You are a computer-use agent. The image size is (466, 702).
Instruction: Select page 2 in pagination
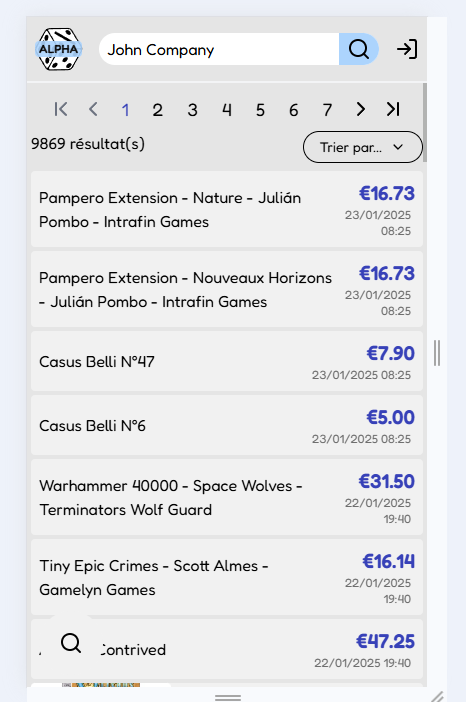[x=158, y=110]
